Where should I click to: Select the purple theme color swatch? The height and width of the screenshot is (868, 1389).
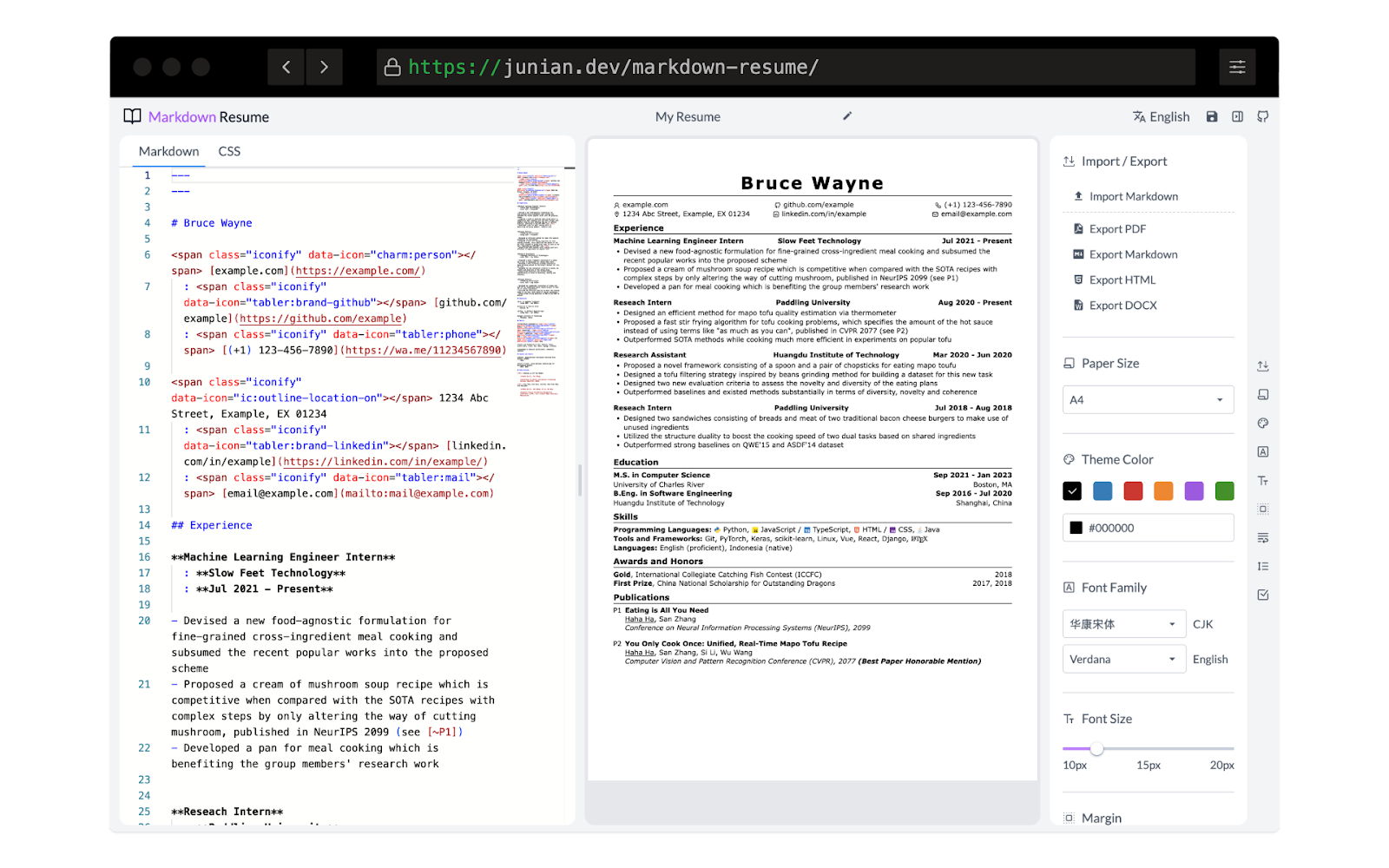pos(1195,491)
